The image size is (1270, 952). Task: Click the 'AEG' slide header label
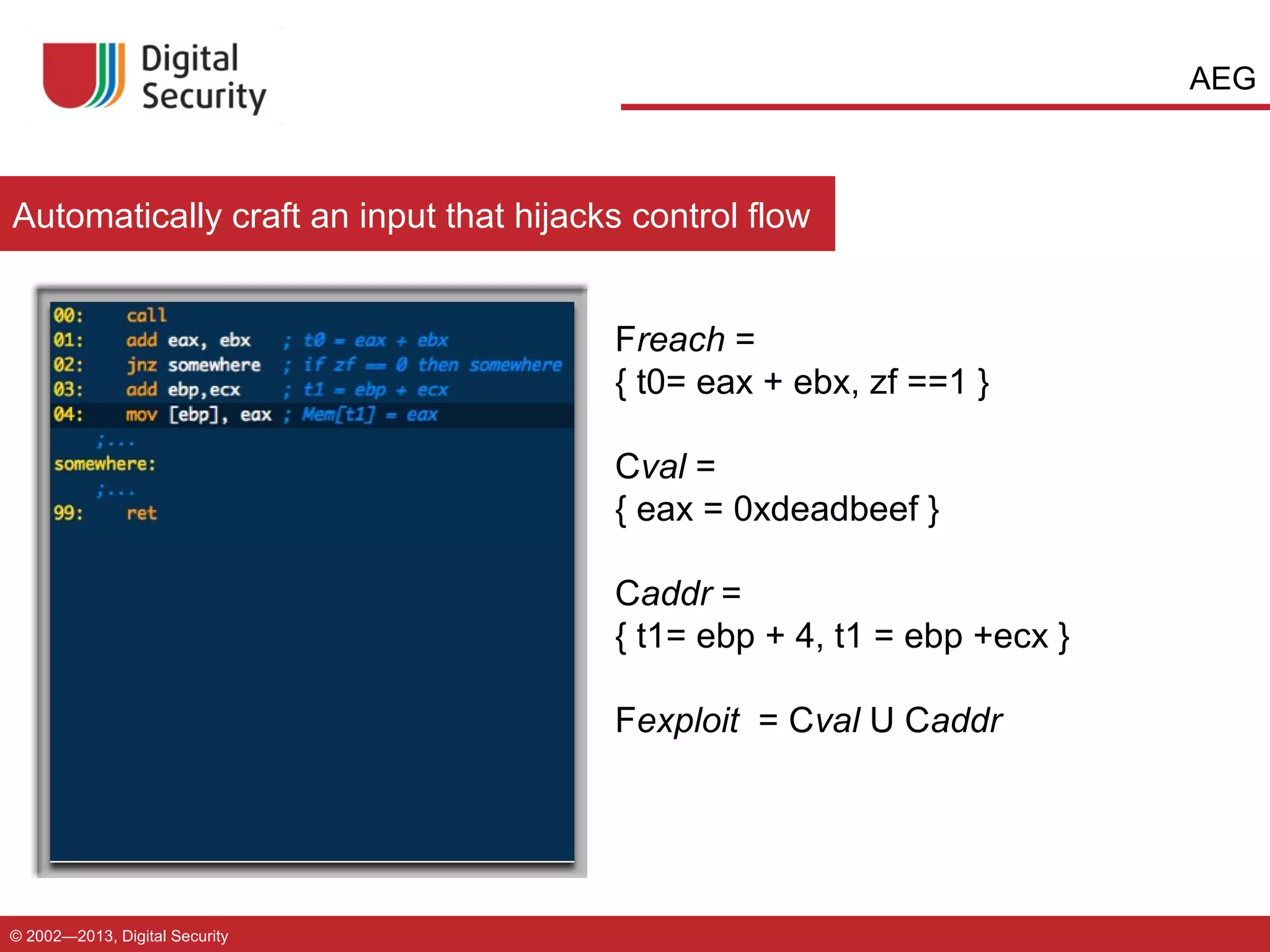click(1222, 79)
